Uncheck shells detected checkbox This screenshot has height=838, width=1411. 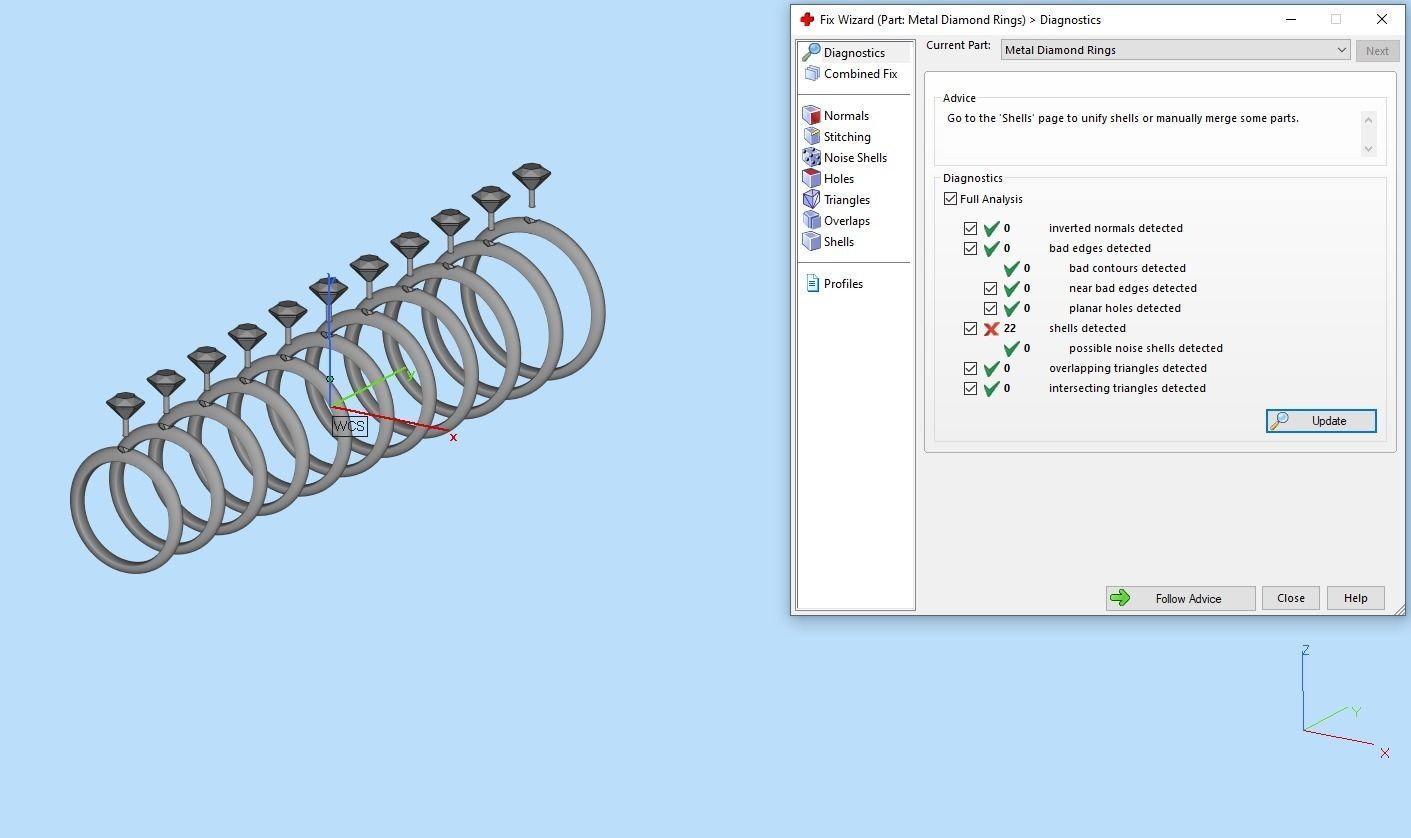(x=970, y=328)
